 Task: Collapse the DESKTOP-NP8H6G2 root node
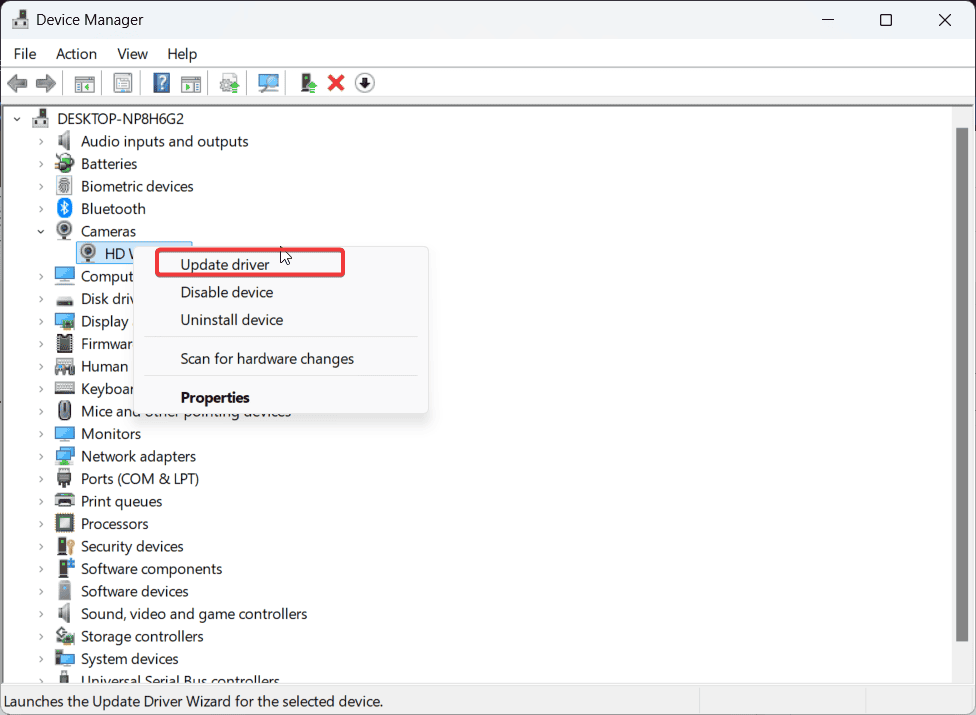point(17,118)
